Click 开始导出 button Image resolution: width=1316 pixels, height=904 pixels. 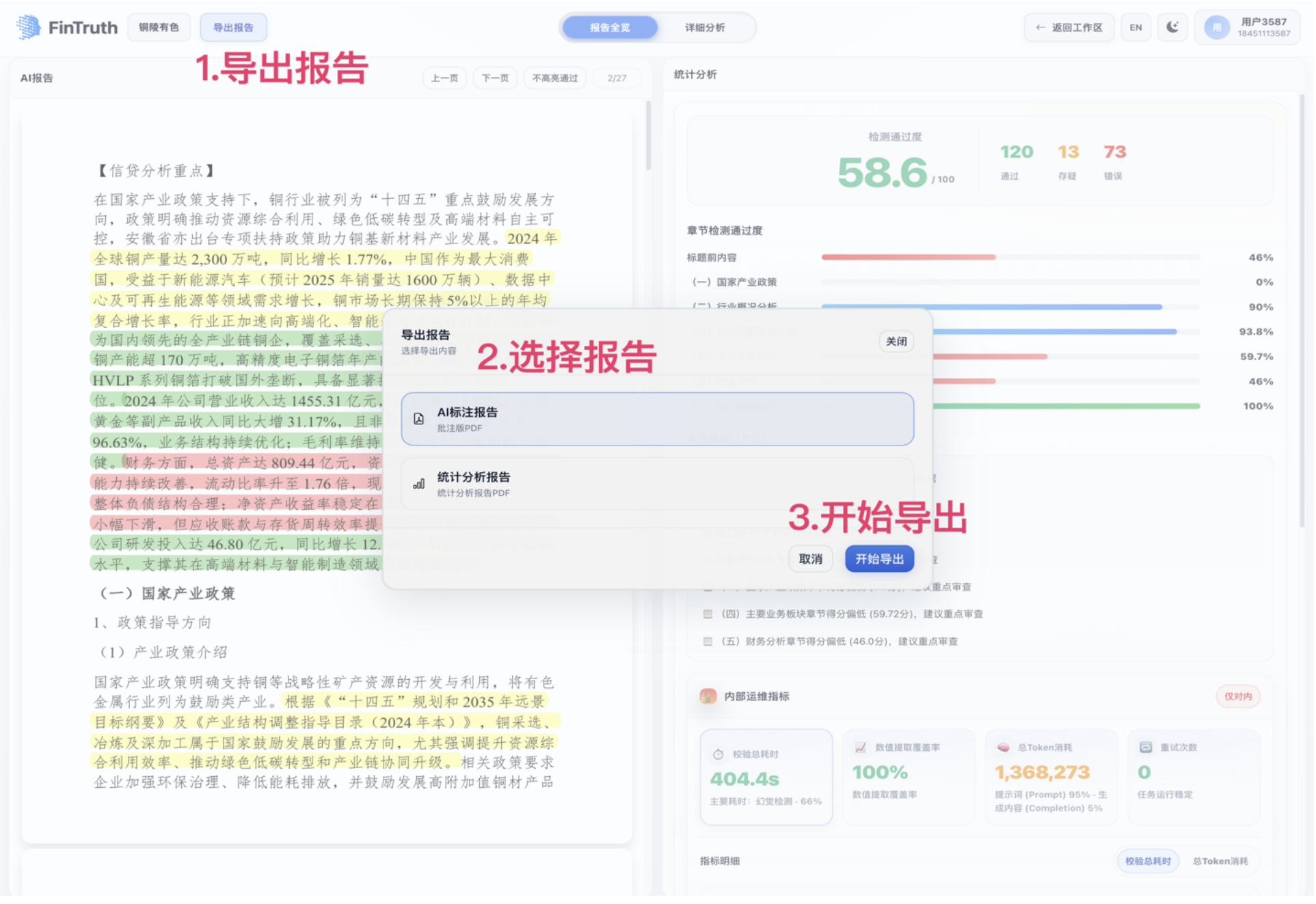(x=879, y=559)
